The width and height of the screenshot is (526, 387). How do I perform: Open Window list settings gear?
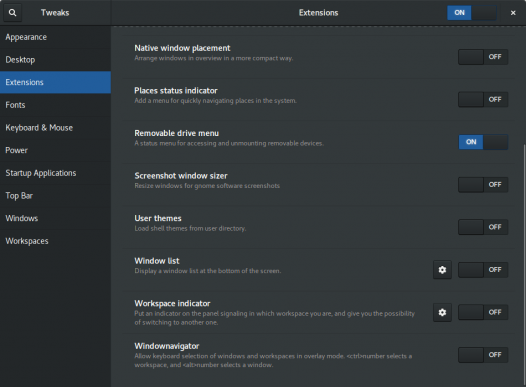(x=442, y=270)
